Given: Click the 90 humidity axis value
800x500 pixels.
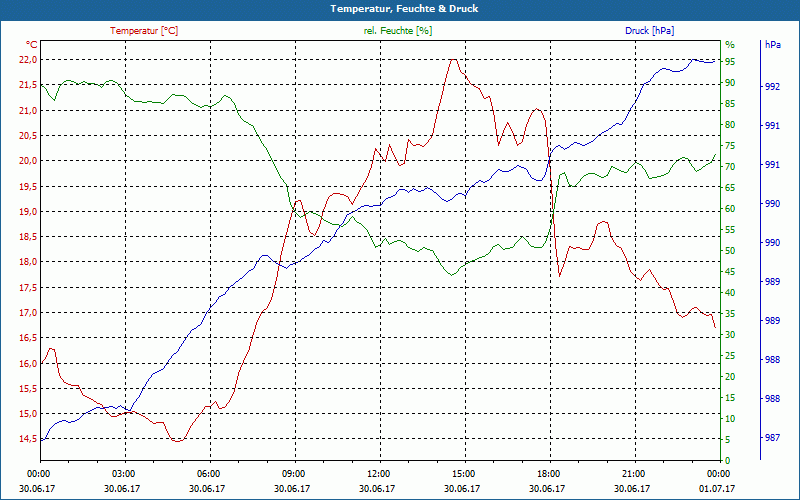Looking at the screenshot, I should click(730, 83).
